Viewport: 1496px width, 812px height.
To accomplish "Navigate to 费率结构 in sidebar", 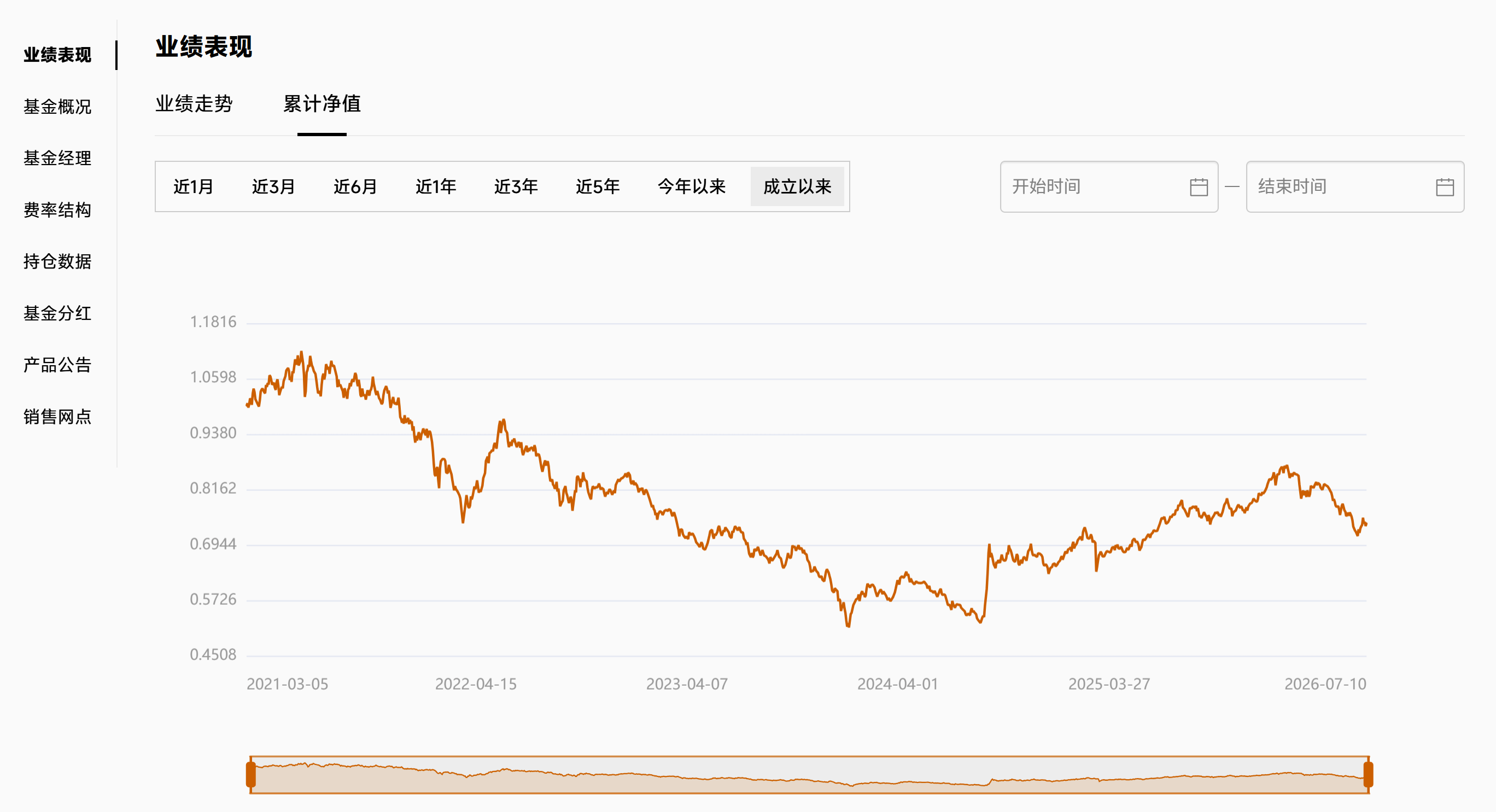I will coord(57,209).
